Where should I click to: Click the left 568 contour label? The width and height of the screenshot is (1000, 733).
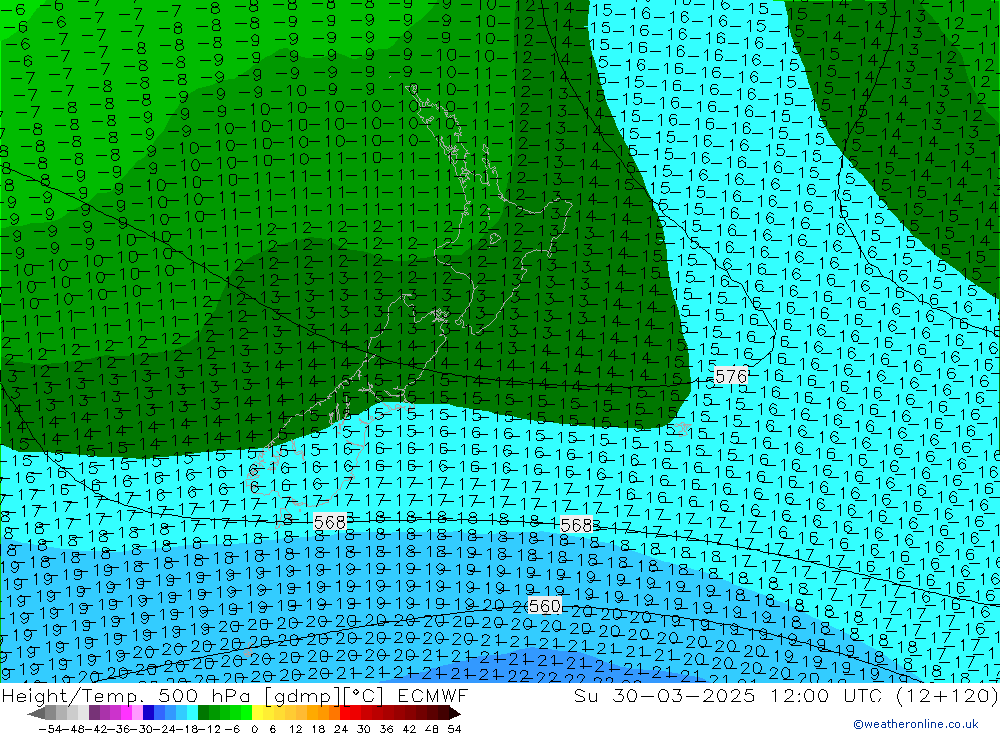pyautogui.click(x=330, y=522)
